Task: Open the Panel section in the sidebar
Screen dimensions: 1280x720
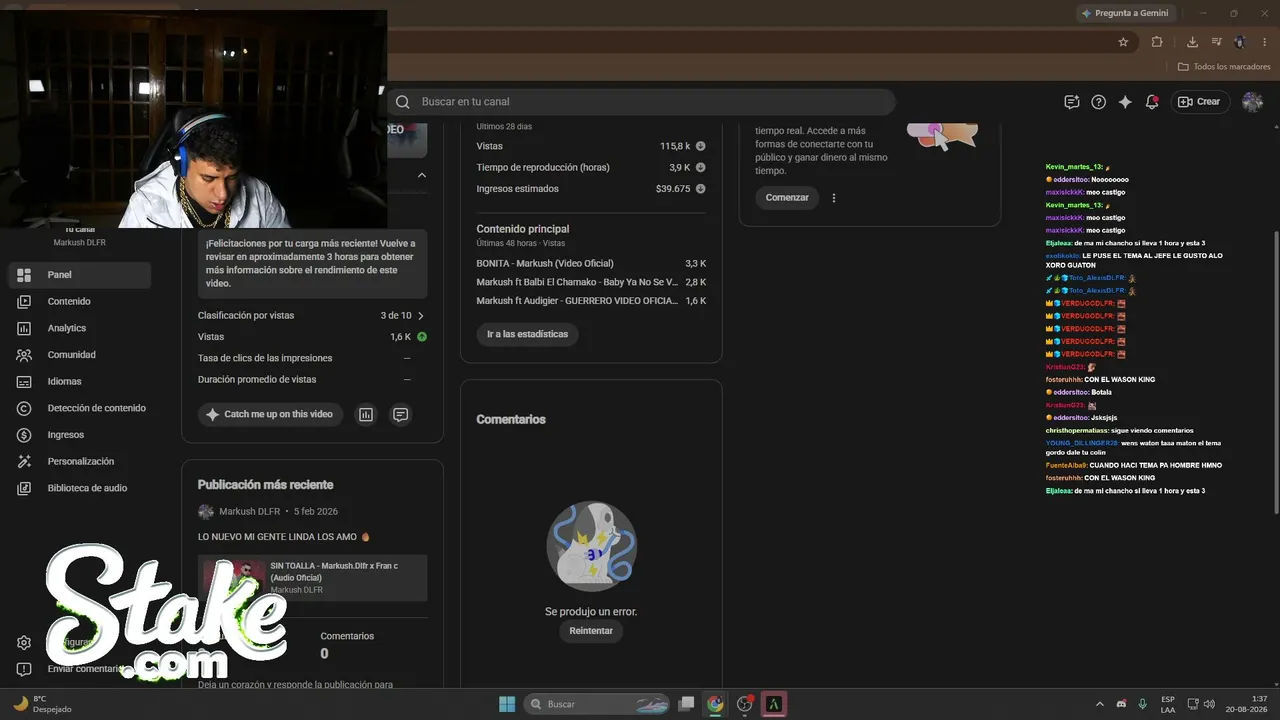Action: pos(79,275)
